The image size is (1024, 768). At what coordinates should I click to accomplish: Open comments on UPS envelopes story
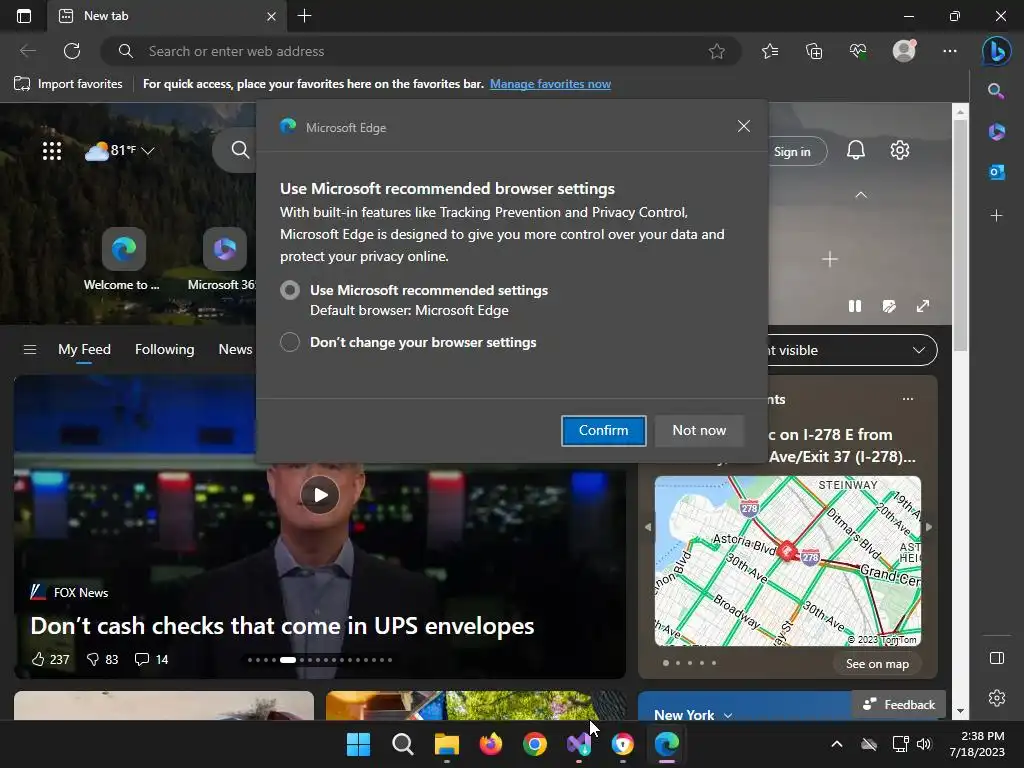click(x=152, y=660)
